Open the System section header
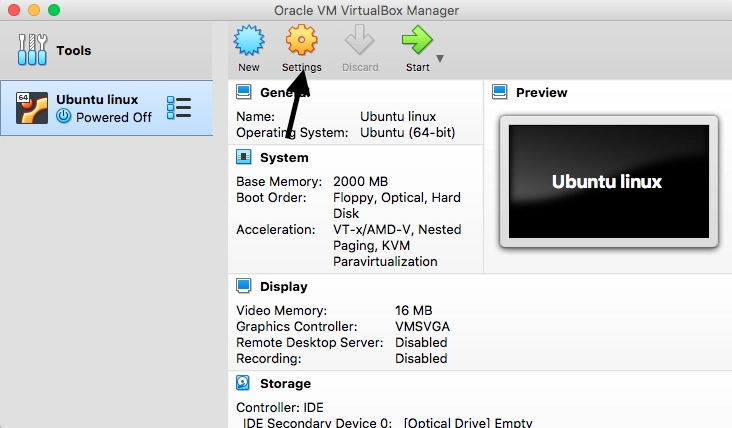This screenshot has width=732, height=428. [x=284, y=157]
